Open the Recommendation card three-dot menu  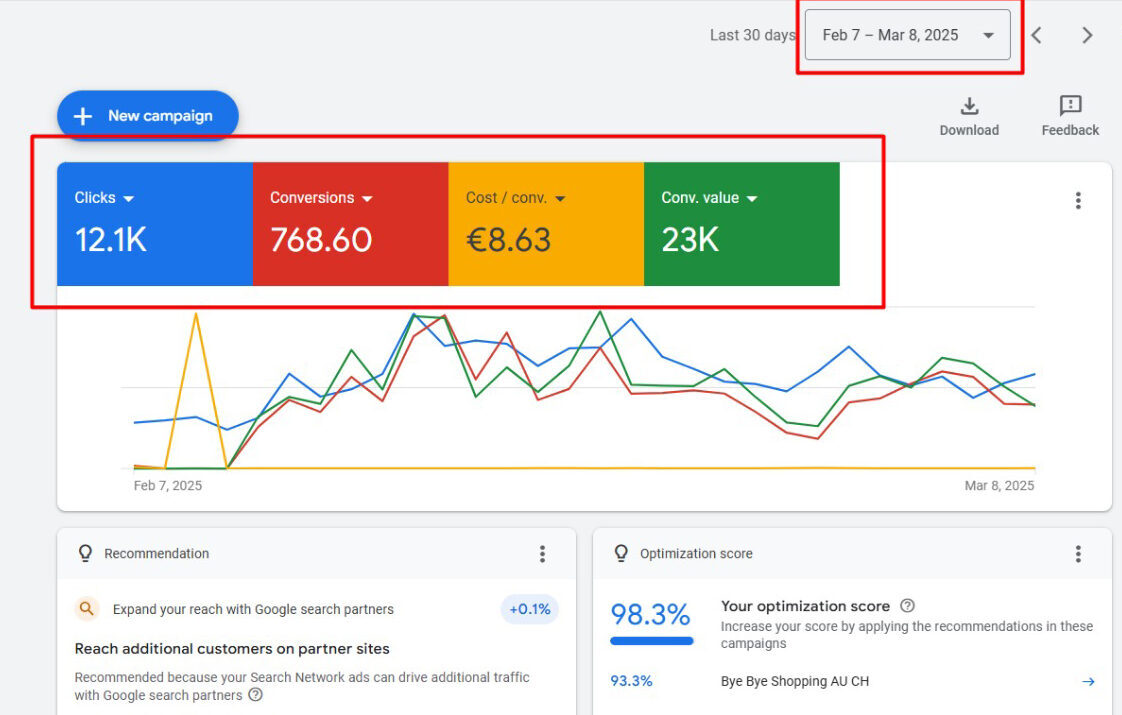coord(542,553)
